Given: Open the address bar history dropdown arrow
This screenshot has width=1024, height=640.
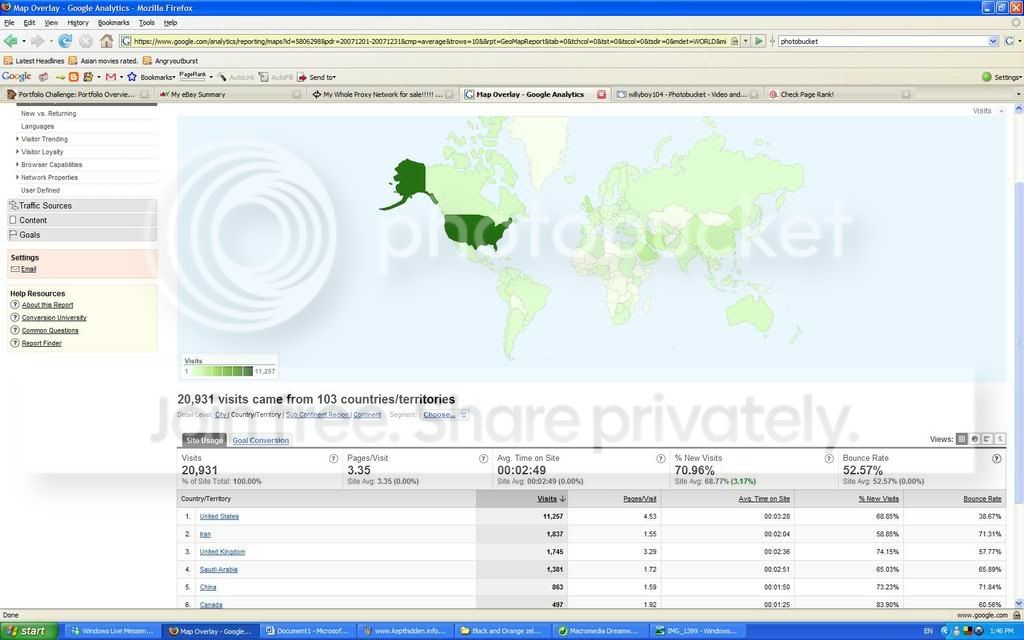Looking at the screenshot, I should click(745, 41).
